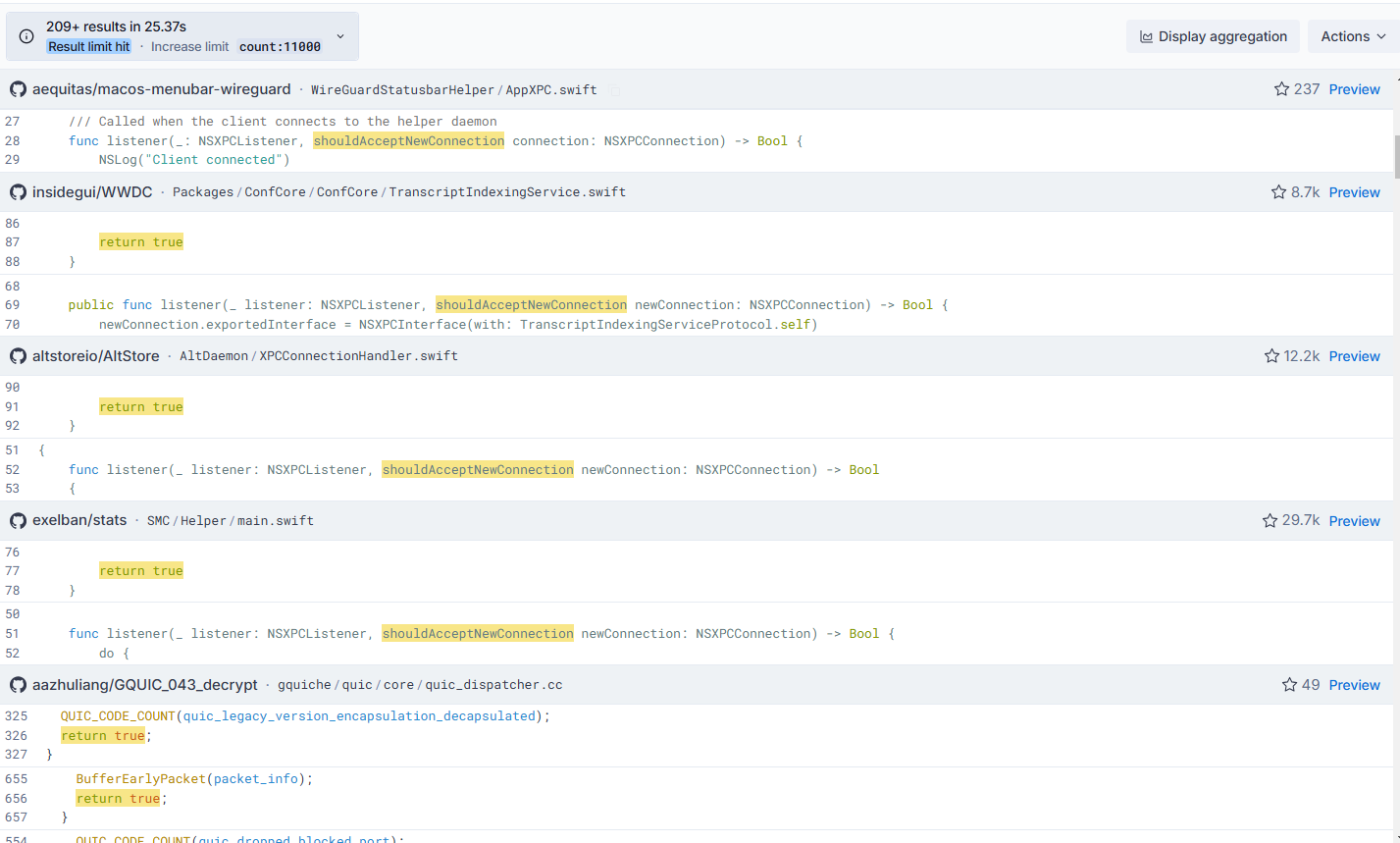This screenshot has width=1400, height=843.
Task: Open the AppXPC.swift file
Action: coord(551,89)
